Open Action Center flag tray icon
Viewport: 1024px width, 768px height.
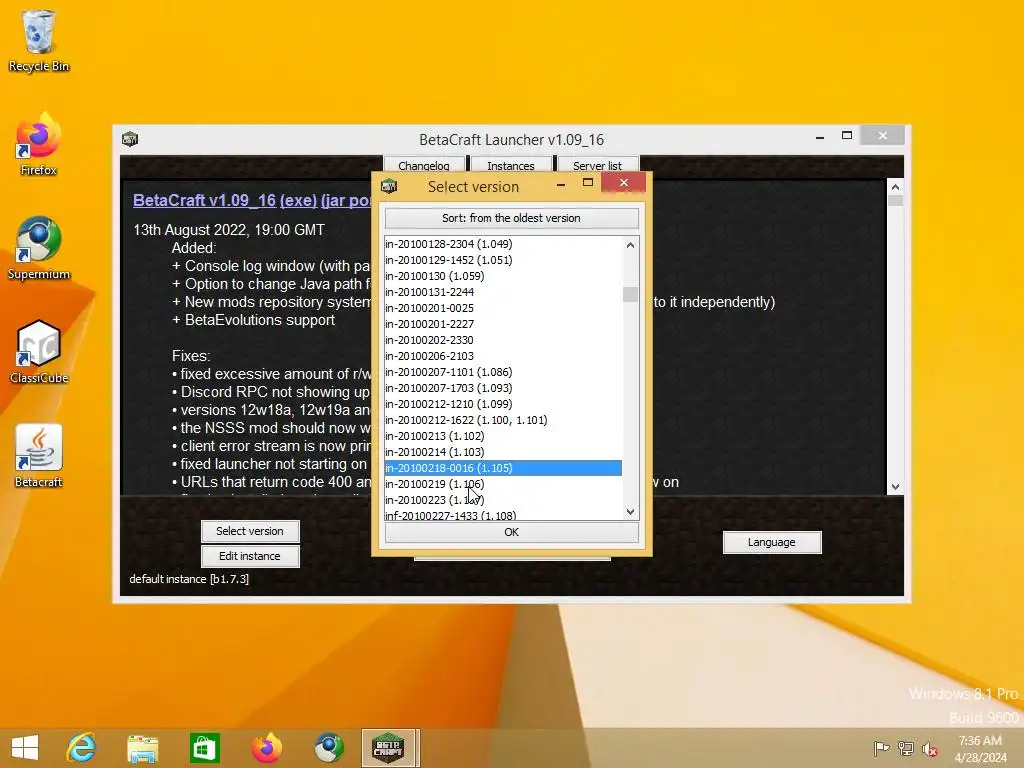coord(881,749)
